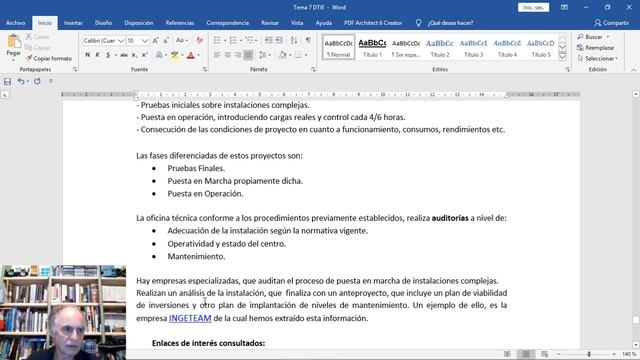Viewport: 640px width, 360px height.
Task: Open the Vista tab
Action: (x=297, y=23)
